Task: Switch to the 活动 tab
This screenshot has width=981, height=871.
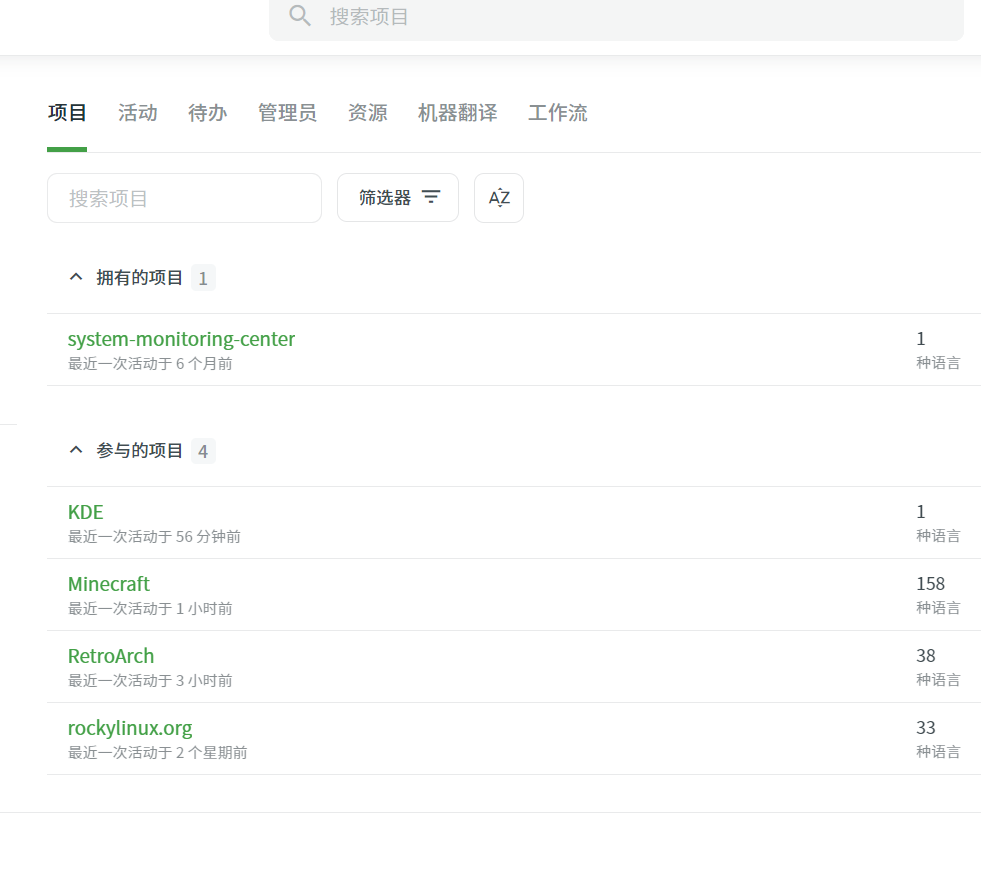Action: tap(138, 113)
